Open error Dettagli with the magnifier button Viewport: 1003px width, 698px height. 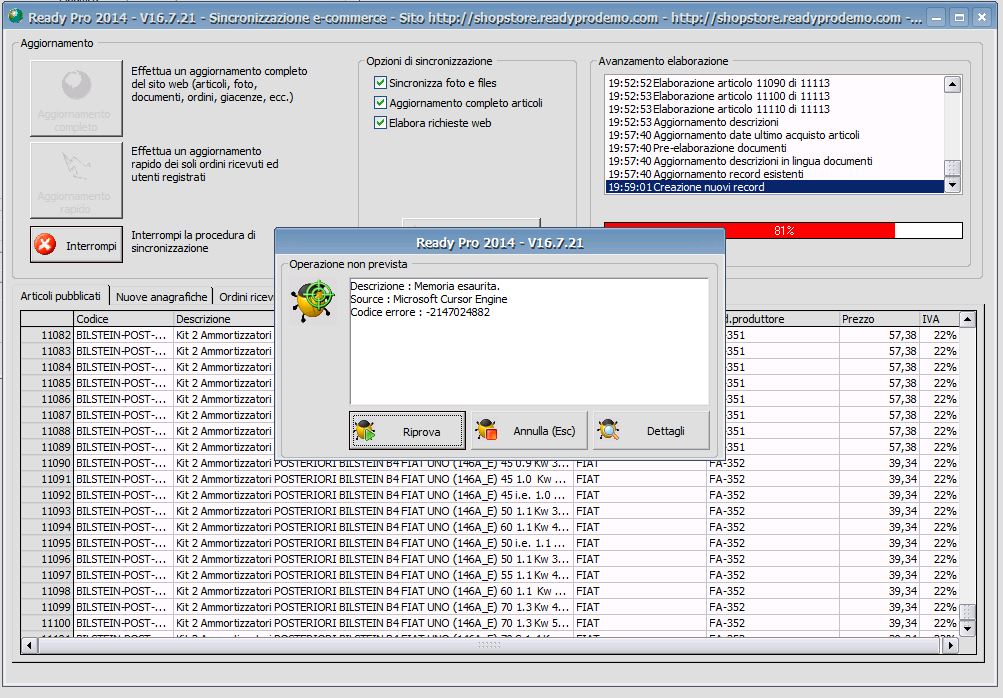[651, 431]
